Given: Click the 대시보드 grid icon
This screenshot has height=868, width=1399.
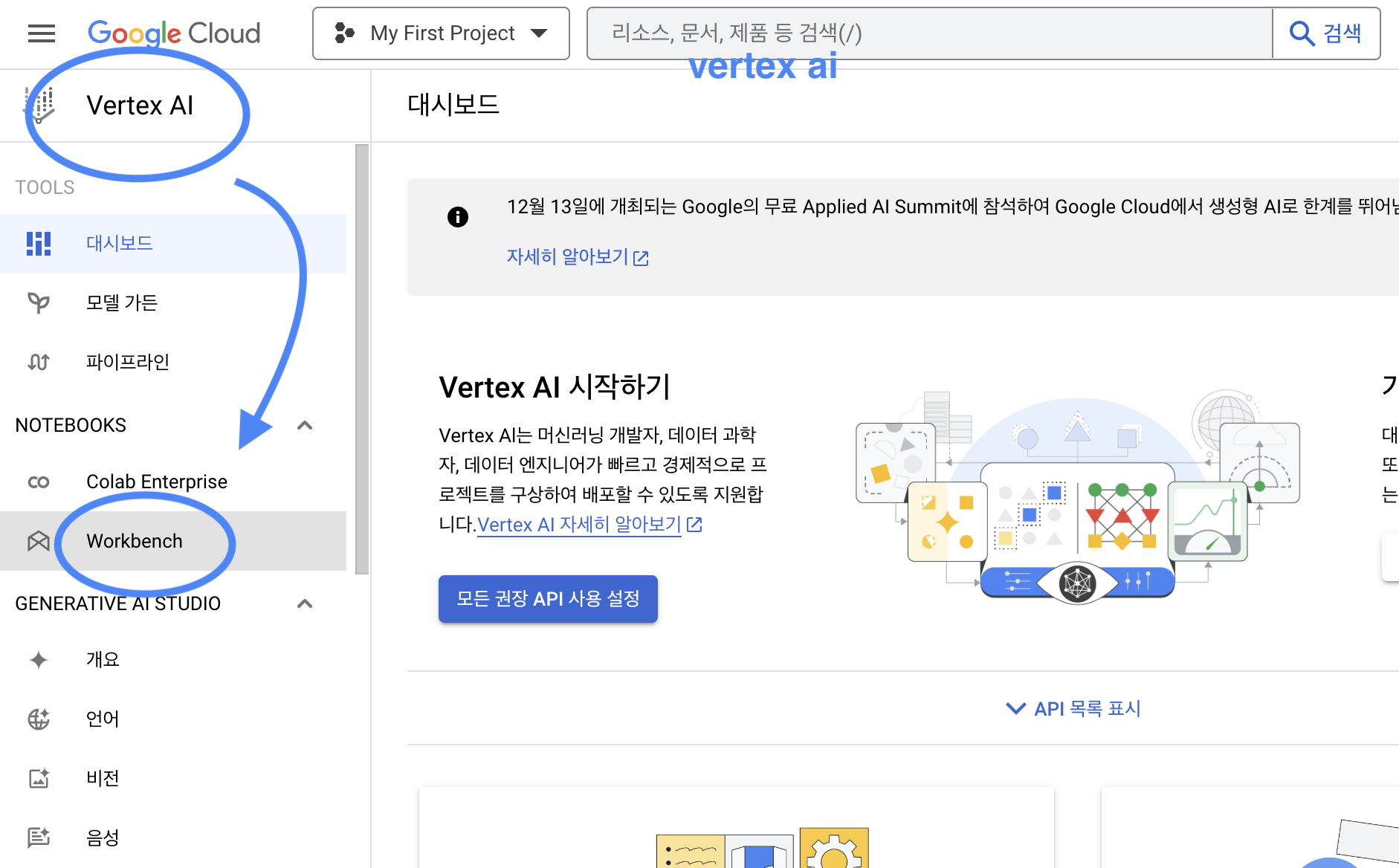Looking at the screenshot, I should click(x=39, y=244).
